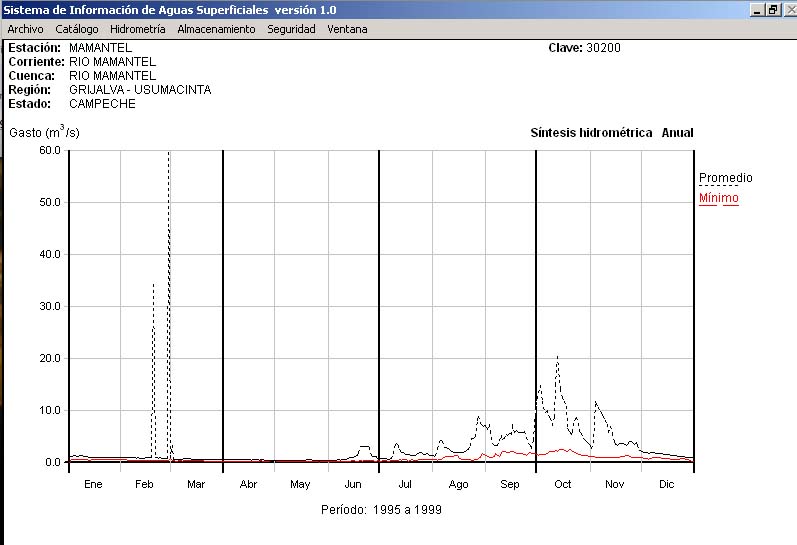Click the GRIJALVA - USUMACINTA region value

[140, 90]
